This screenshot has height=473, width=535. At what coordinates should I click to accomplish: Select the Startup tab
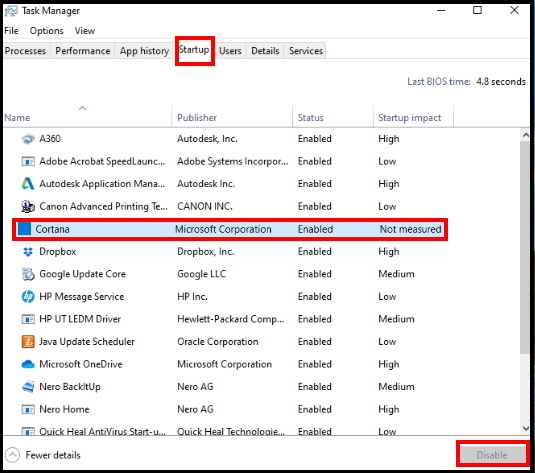coord(194,50)
